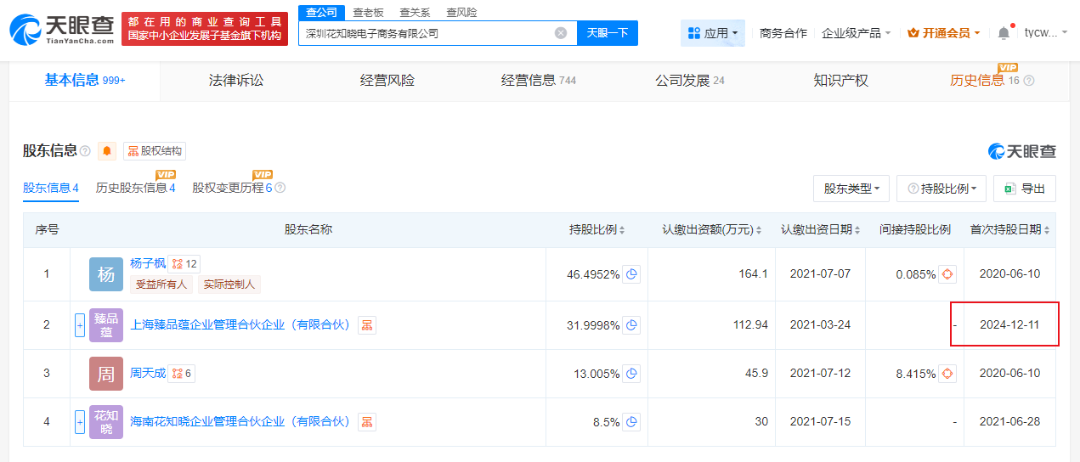Click the 2024-12-11 date cell
The image size is (1080, 462).
[1010, 325]
